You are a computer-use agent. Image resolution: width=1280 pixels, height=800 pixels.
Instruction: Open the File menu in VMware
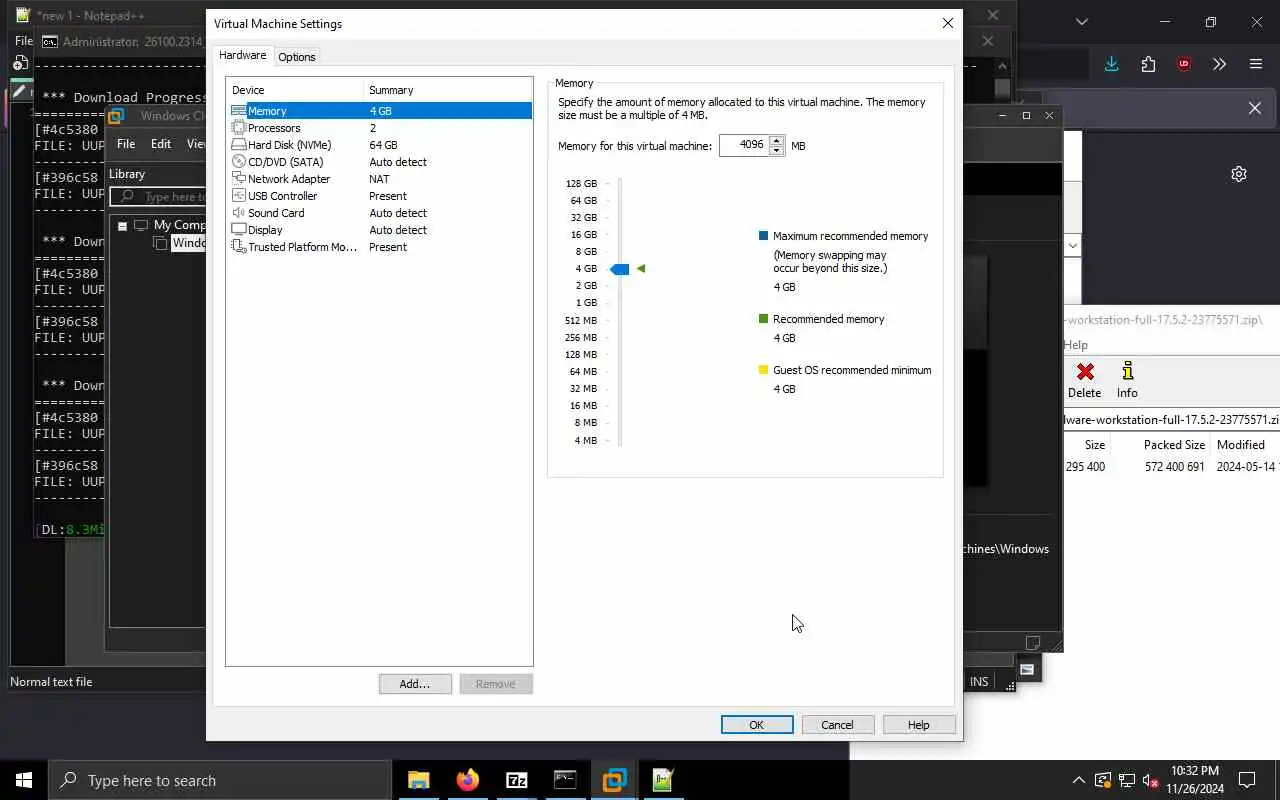126,144
